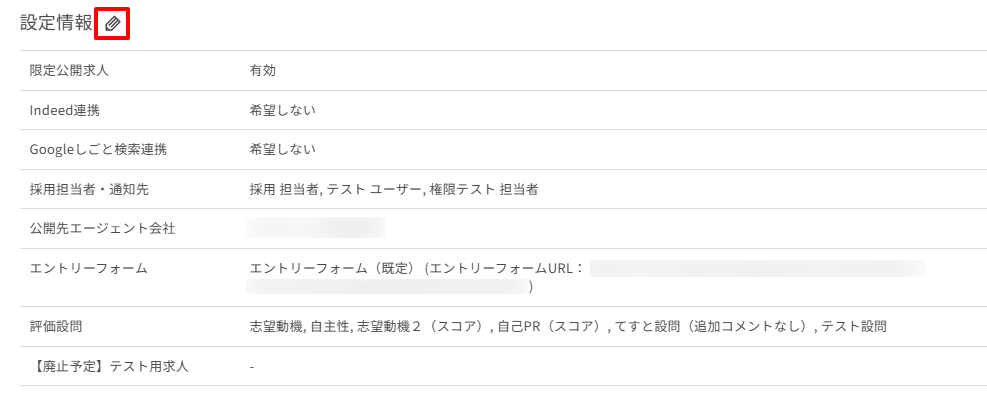Click the てすと設問（追加コメントなし） question
Screen dimensions: 987x402
pyautogui.click(x=714, y=327)
